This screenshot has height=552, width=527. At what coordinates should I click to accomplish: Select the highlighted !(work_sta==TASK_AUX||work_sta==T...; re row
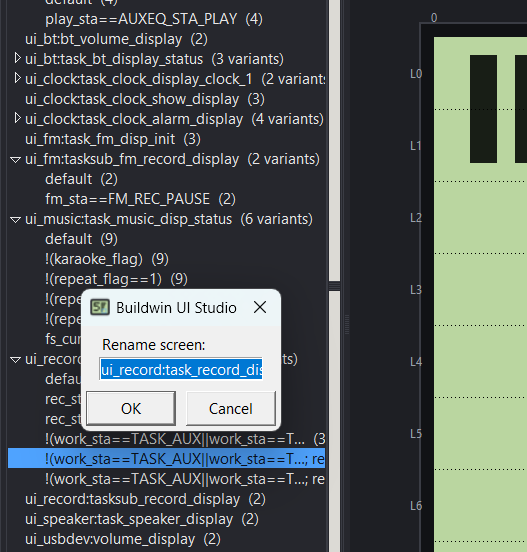click(166, 458)
